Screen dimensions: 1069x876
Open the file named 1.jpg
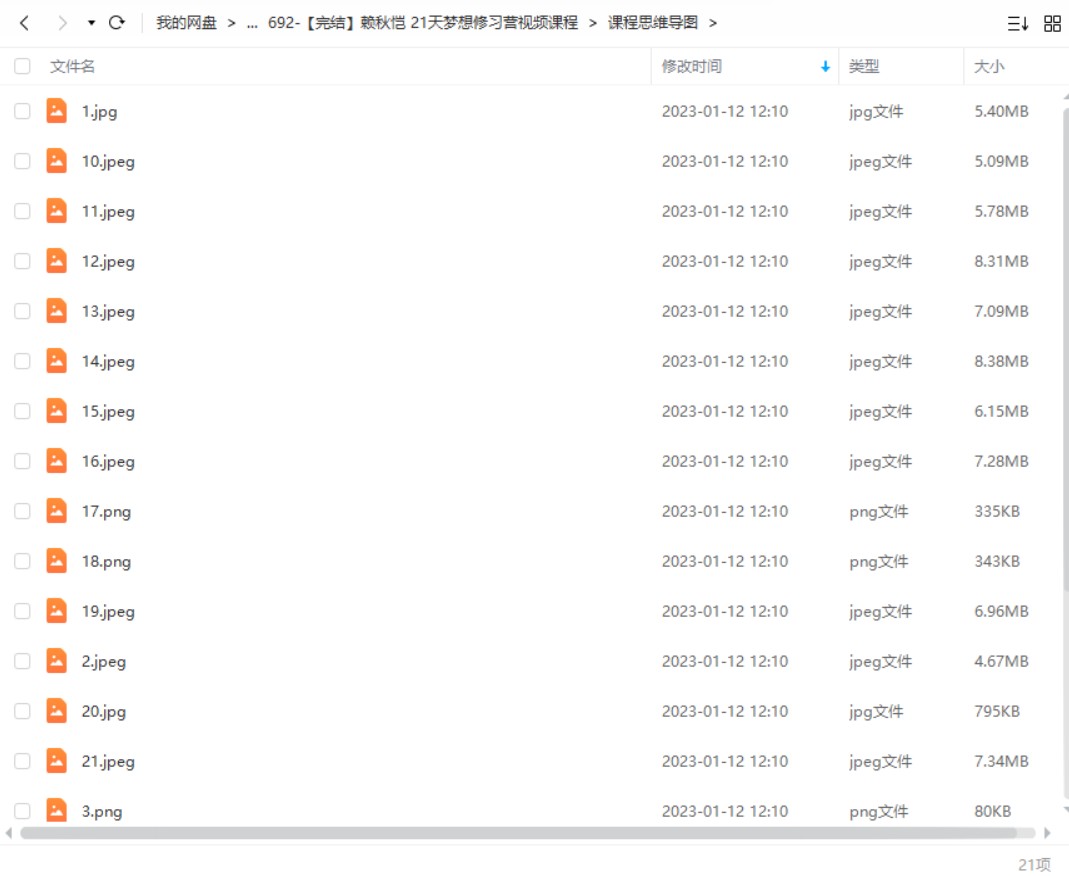point(100,112)
